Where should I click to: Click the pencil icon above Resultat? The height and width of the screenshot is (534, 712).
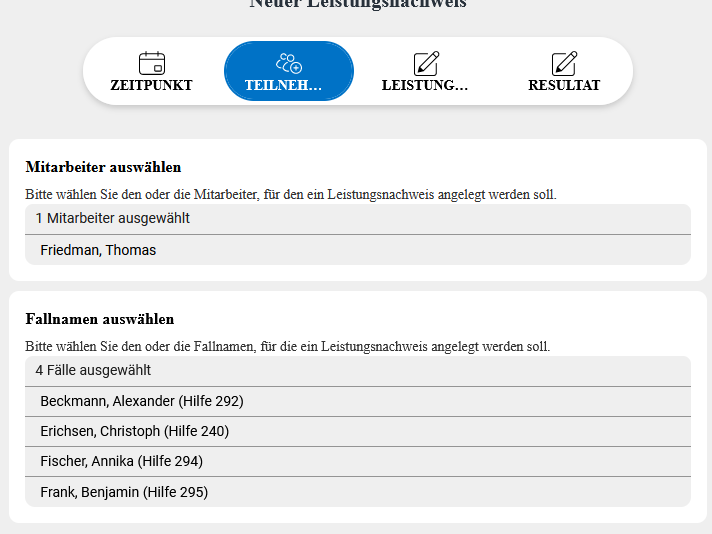point(564,63)
